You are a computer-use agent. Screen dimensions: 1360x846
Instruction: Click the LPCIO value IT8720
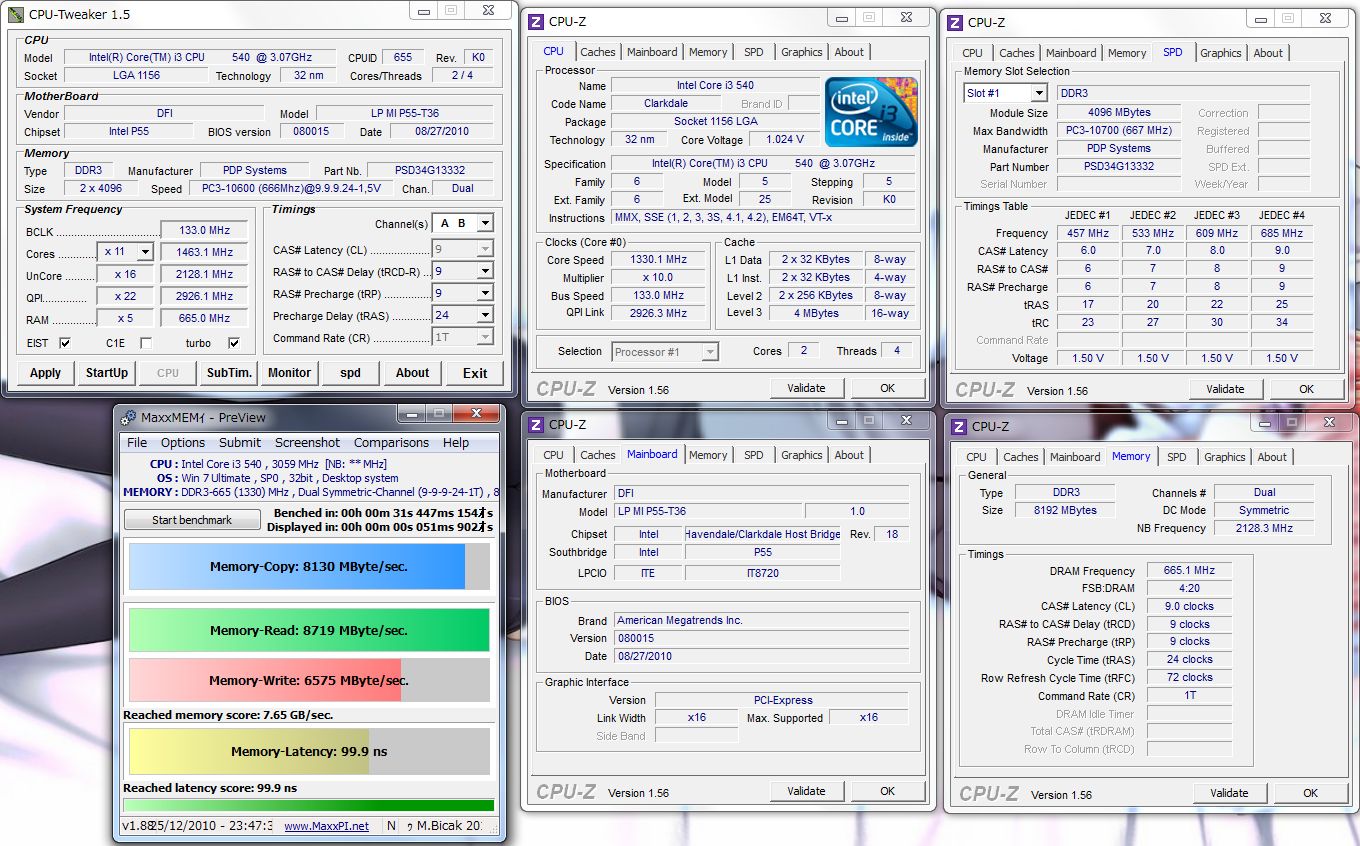pos(762,573)
